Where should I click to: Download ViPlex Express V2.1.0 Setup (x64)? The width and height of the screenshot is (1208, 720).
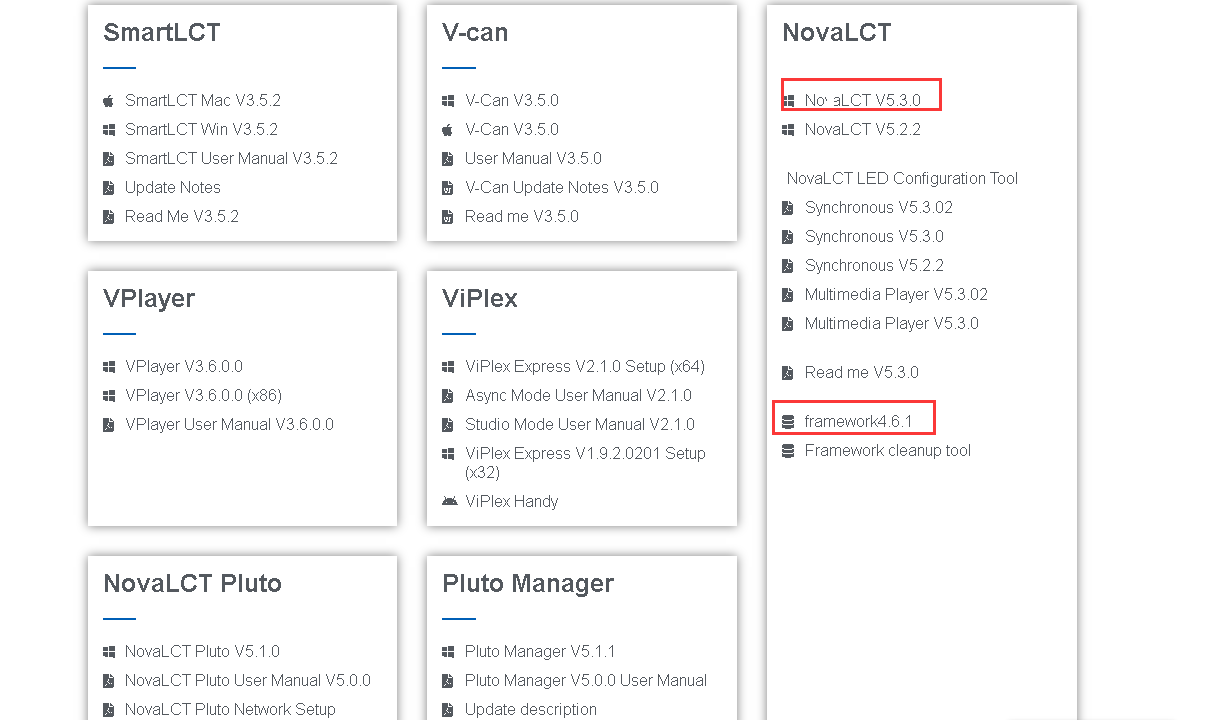click(x=585, y=367)
